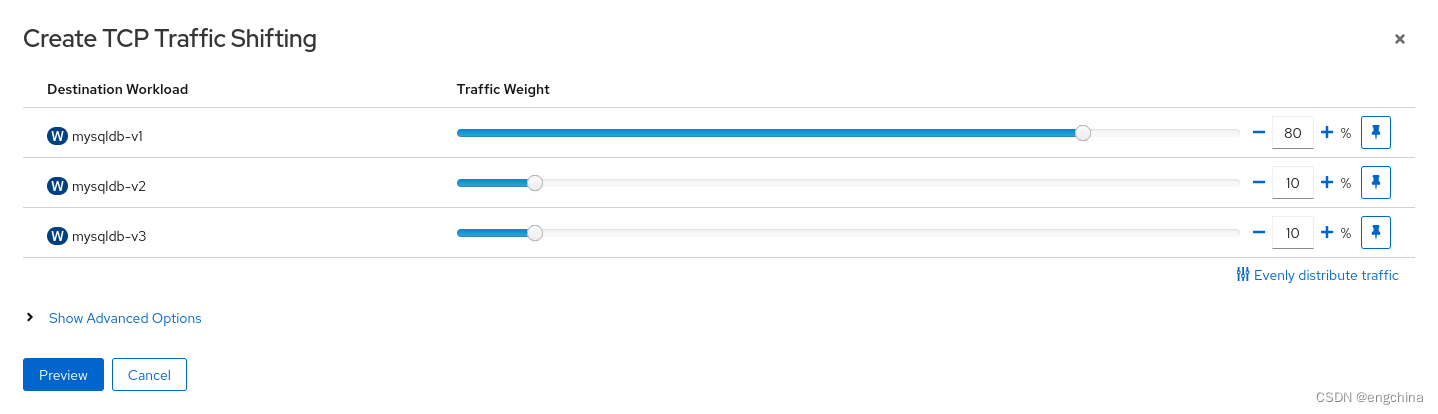Increase mysqldb-v3 weight with plus icon

[1327, 233]
